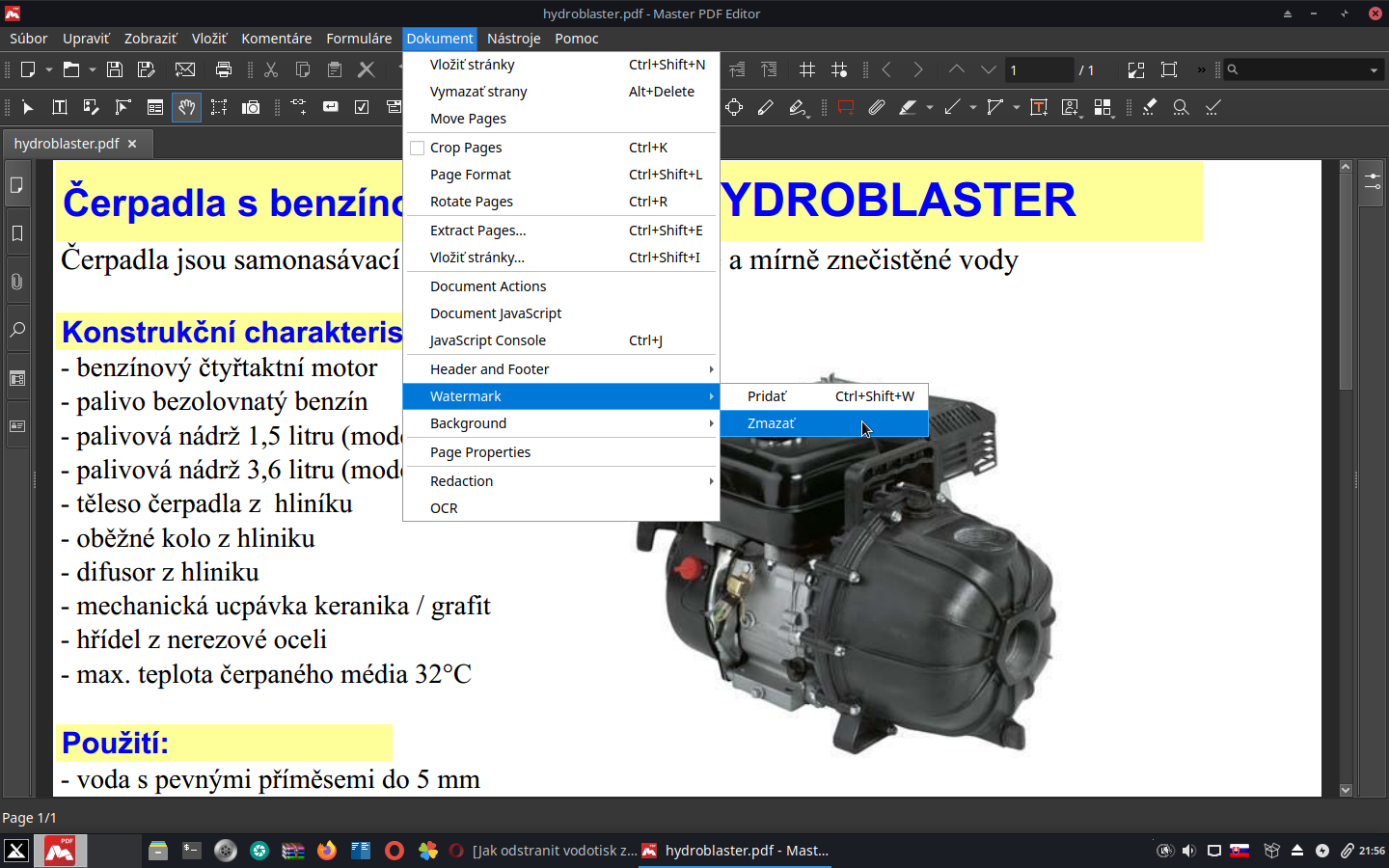Image resolution: width=1389 pixels, height=868 pixels.
Task: Expand the Background submenu
Action: click(x=561, y=423)
